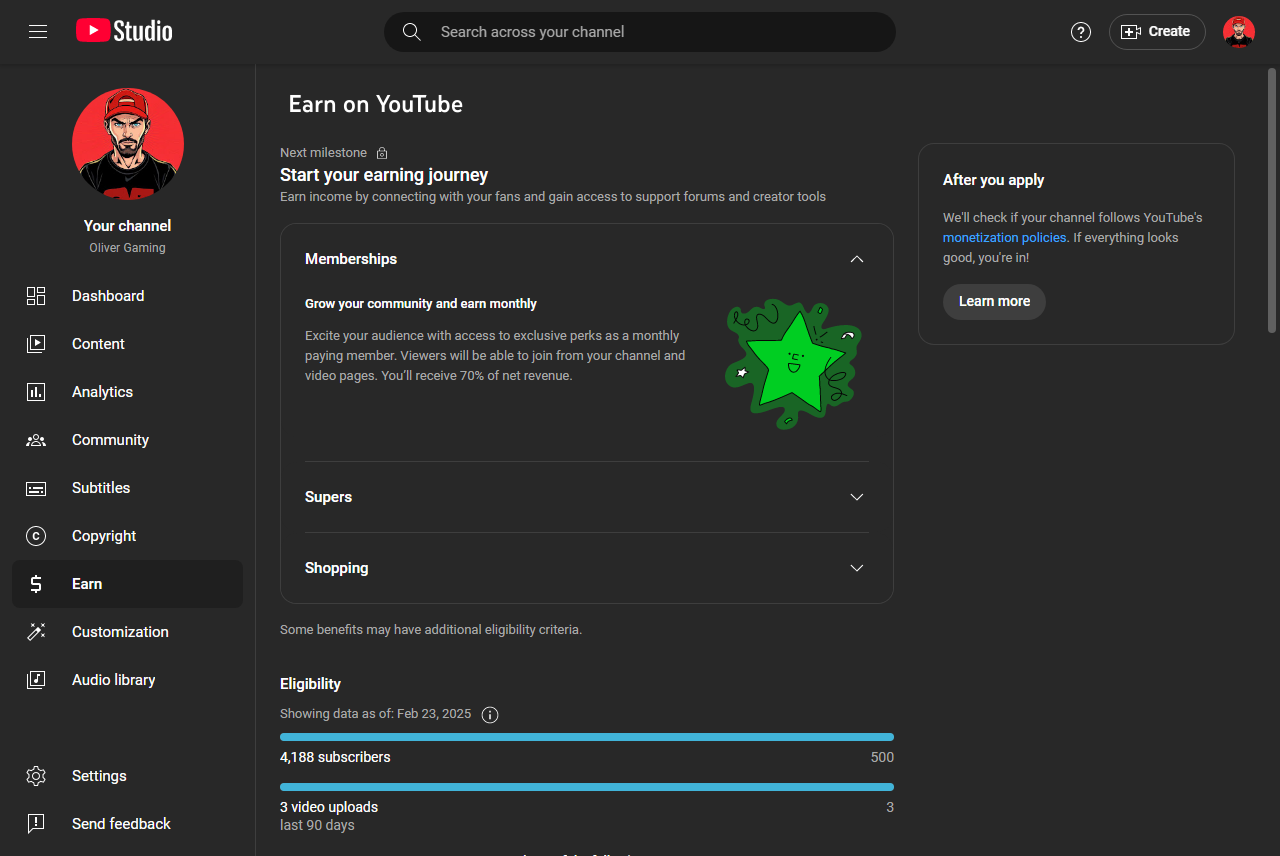Click the Learn more button
Viewport: 1280px width, 856px height.
[x=994, y=302]
